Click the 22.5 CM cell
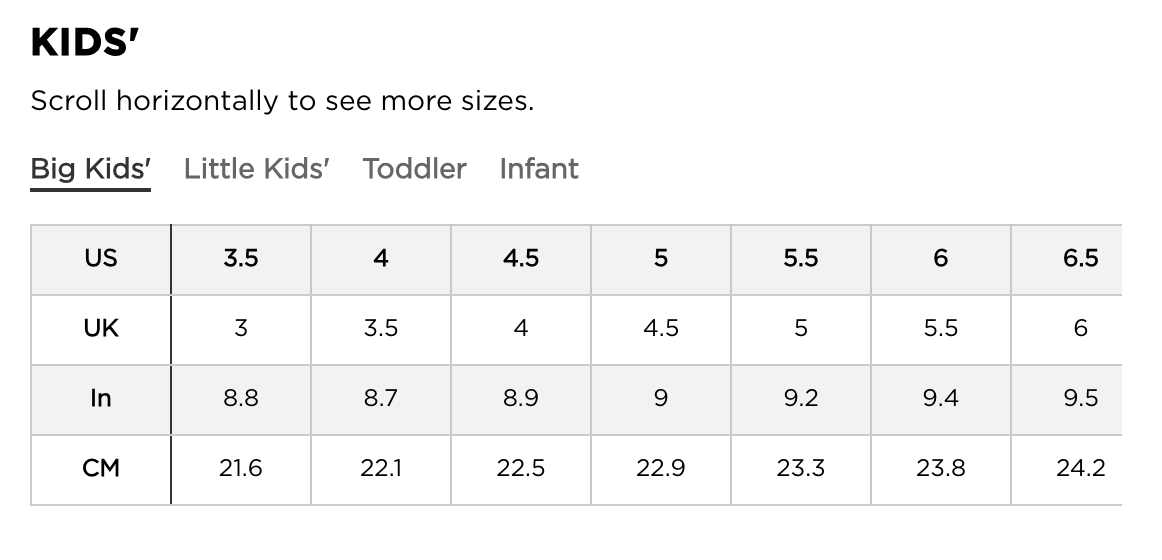 (x=521, y=468)
